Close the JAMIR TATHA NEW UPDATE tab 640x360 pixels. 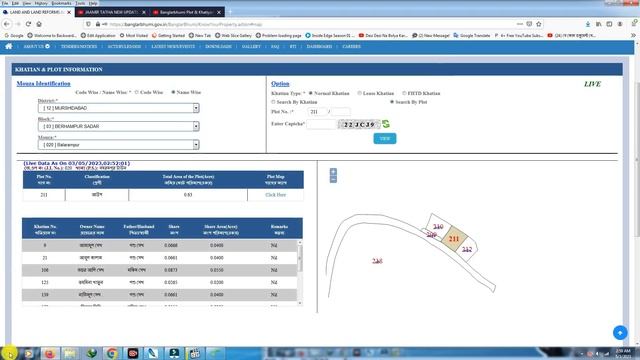[x=144, y=12]
